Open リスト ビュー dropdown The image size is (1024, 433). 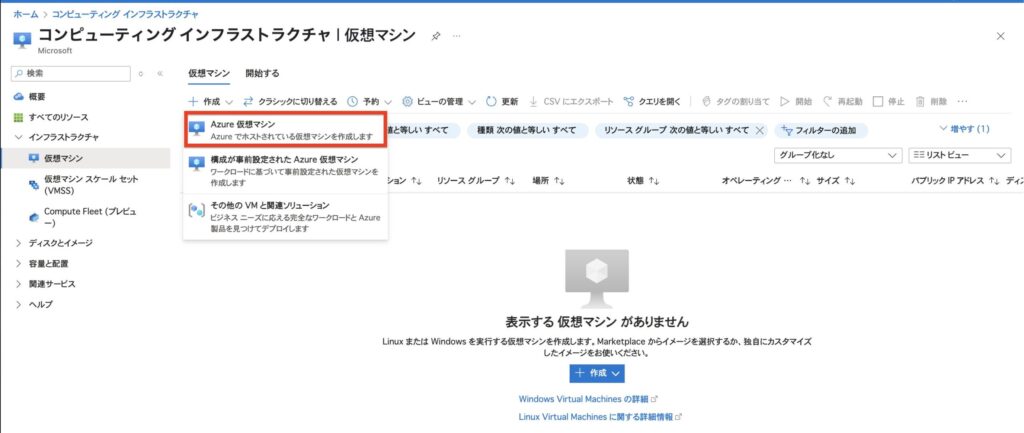click(x=959, y=155)
